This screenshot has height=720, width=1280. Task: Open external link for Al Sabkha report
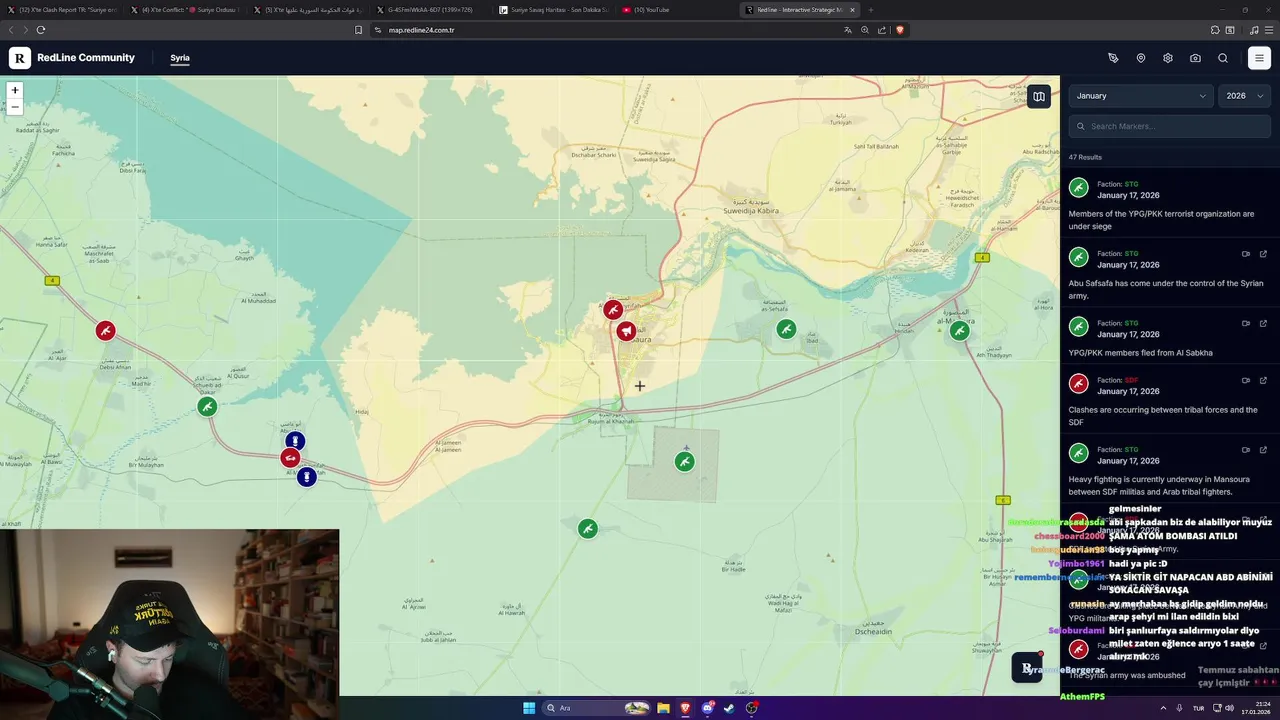pyautogui.click(x=1263, y=323)
